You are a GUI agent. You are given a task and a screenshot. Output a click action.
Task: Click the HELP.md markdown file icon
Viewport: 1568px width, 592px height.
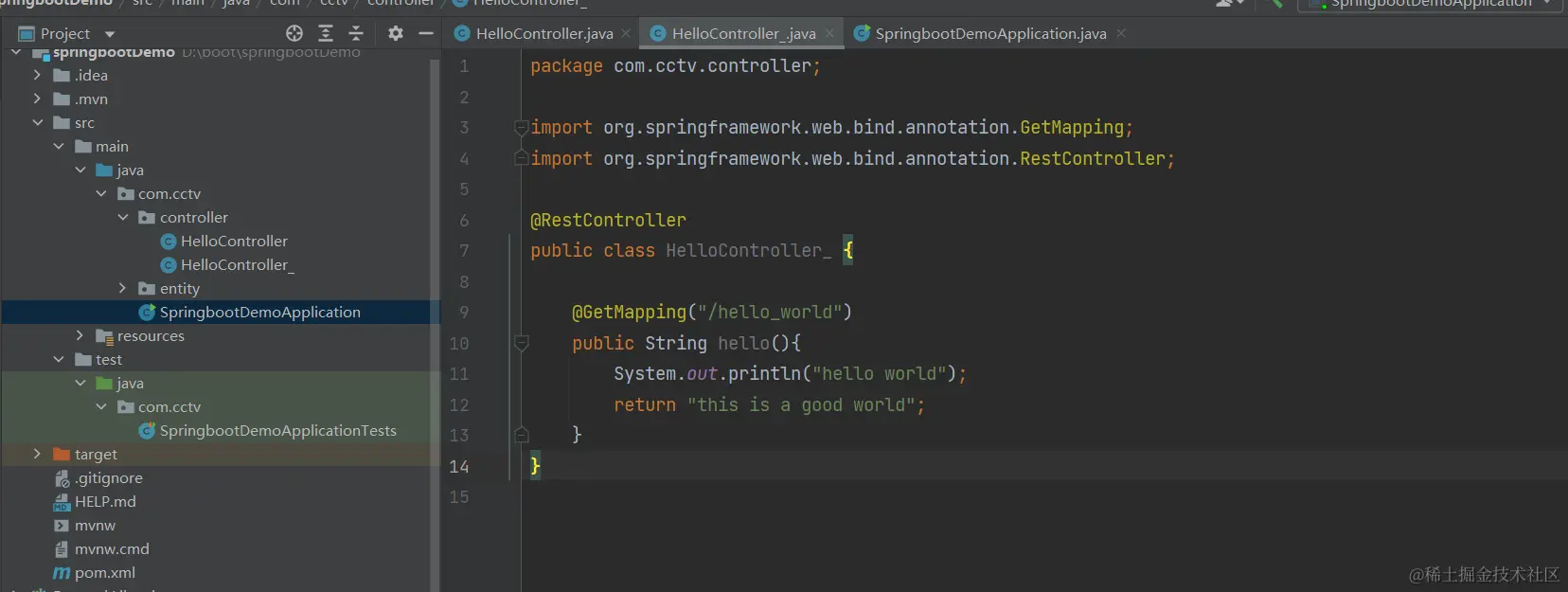pos(62,501)
